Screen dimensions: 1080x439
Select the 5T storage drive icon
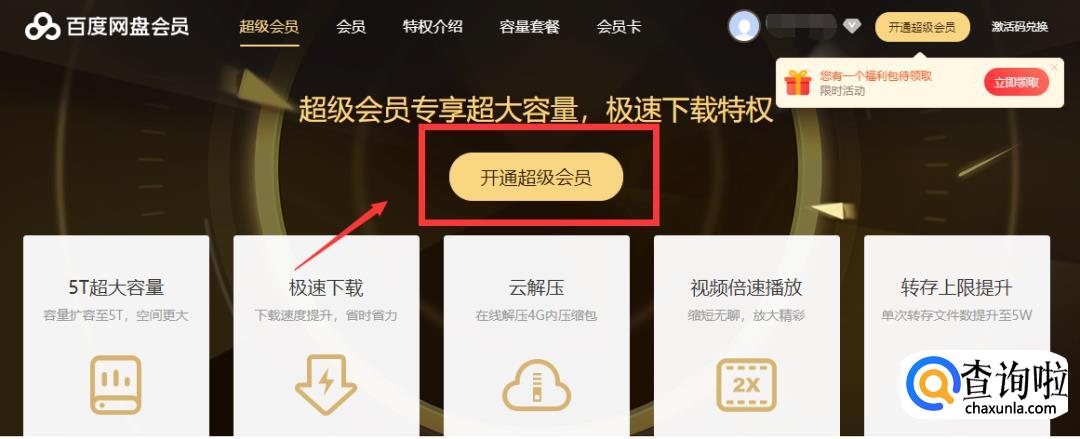coord(116,385)
